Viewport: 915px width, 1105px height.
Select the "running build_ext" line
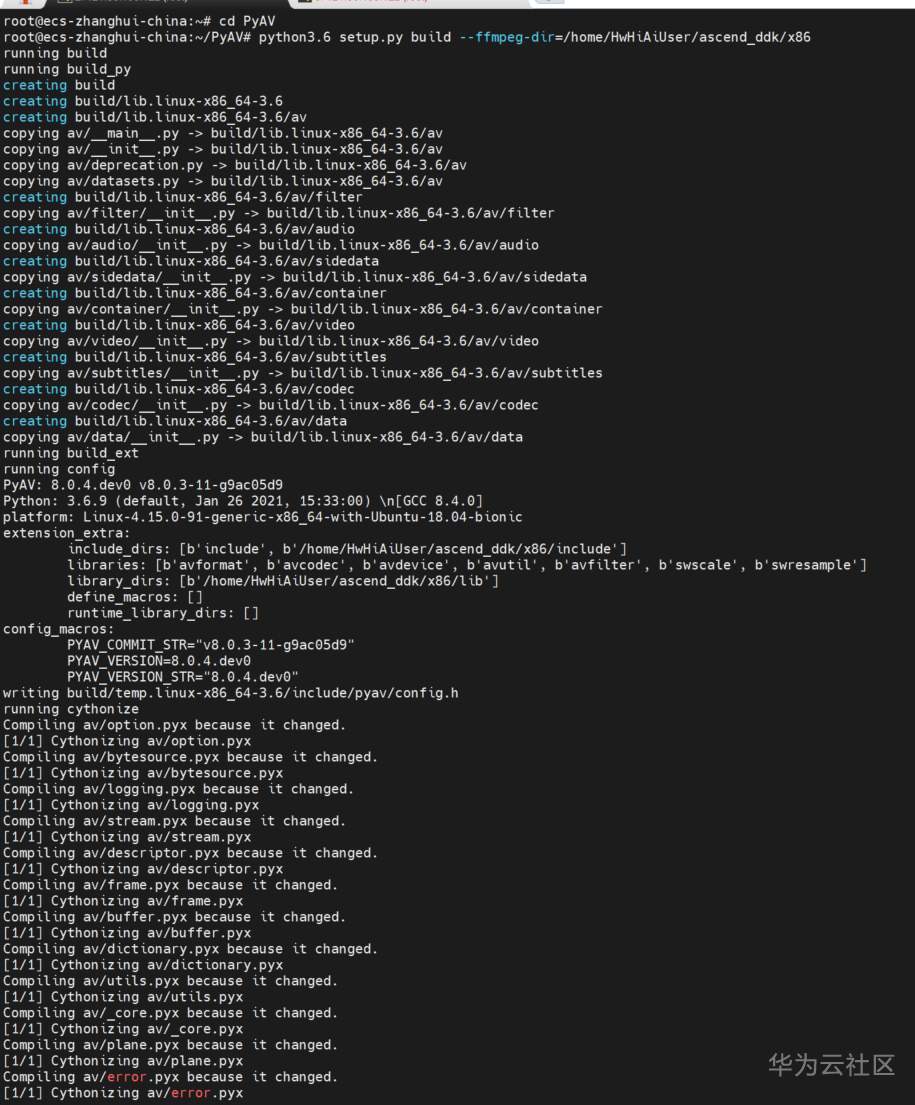coord(71,453)
